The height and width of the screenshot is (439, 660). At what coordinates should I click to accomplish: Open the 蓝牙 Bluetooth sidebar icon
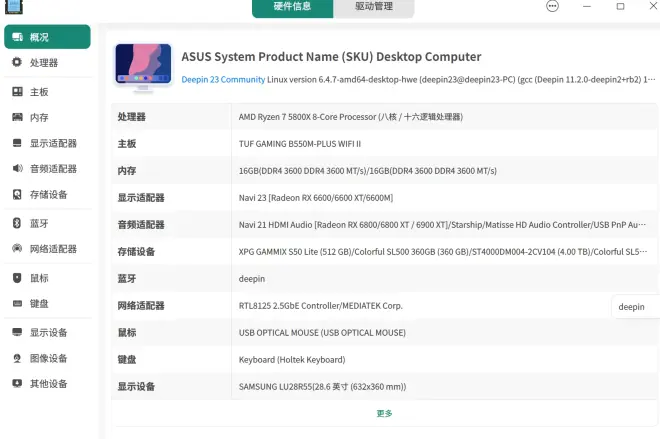point(17,223)
